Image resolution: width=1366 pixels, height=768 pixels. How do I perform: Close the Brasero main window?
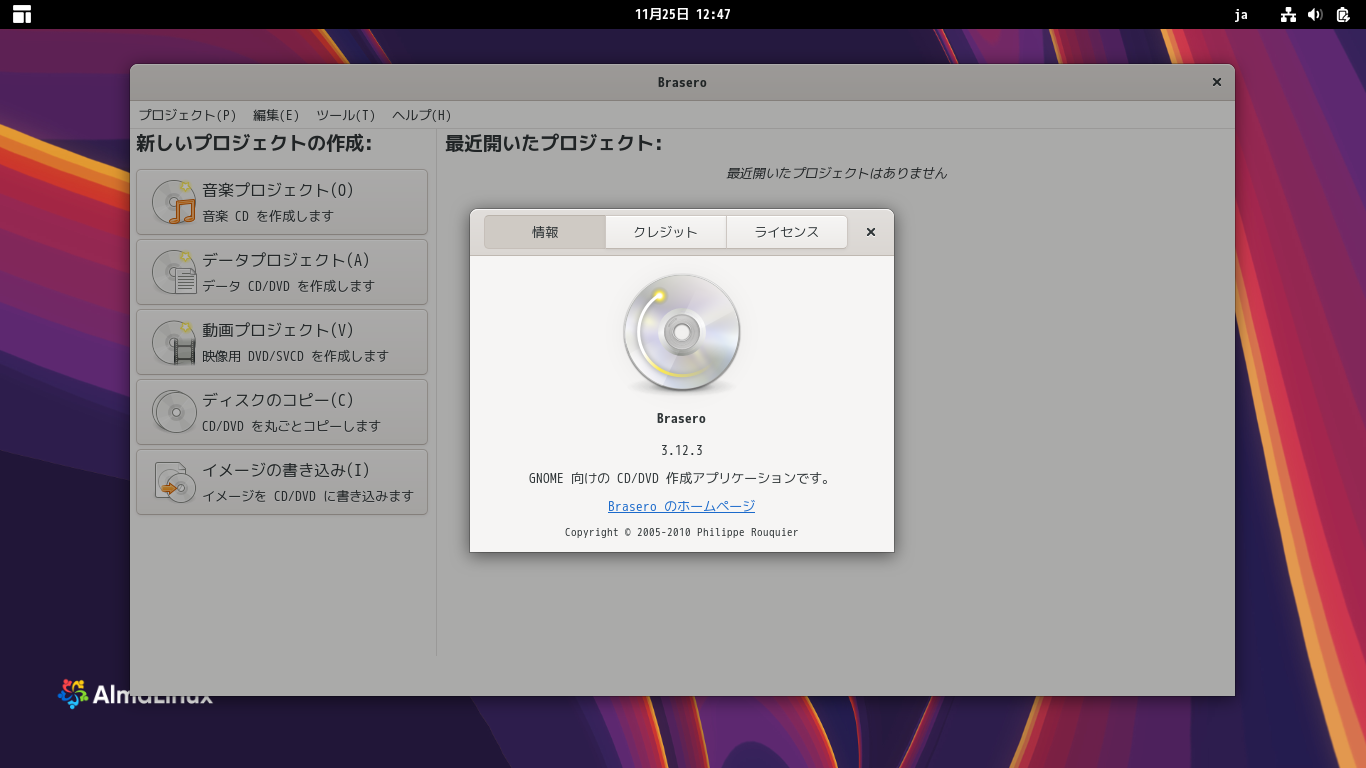[x=1217, y=82]
